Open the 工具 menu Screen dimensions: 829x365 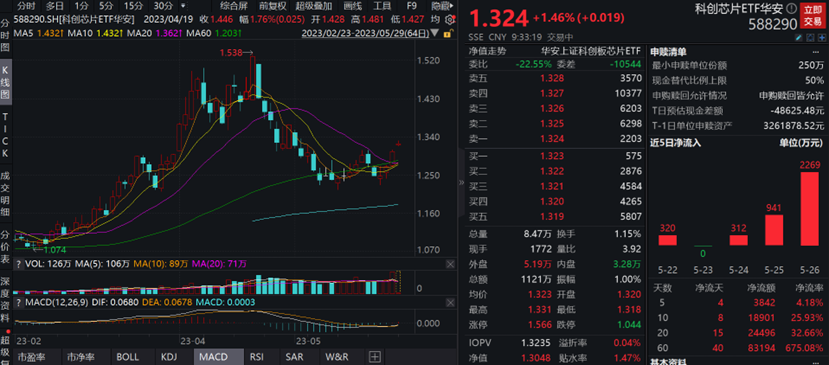coord(382,6)
